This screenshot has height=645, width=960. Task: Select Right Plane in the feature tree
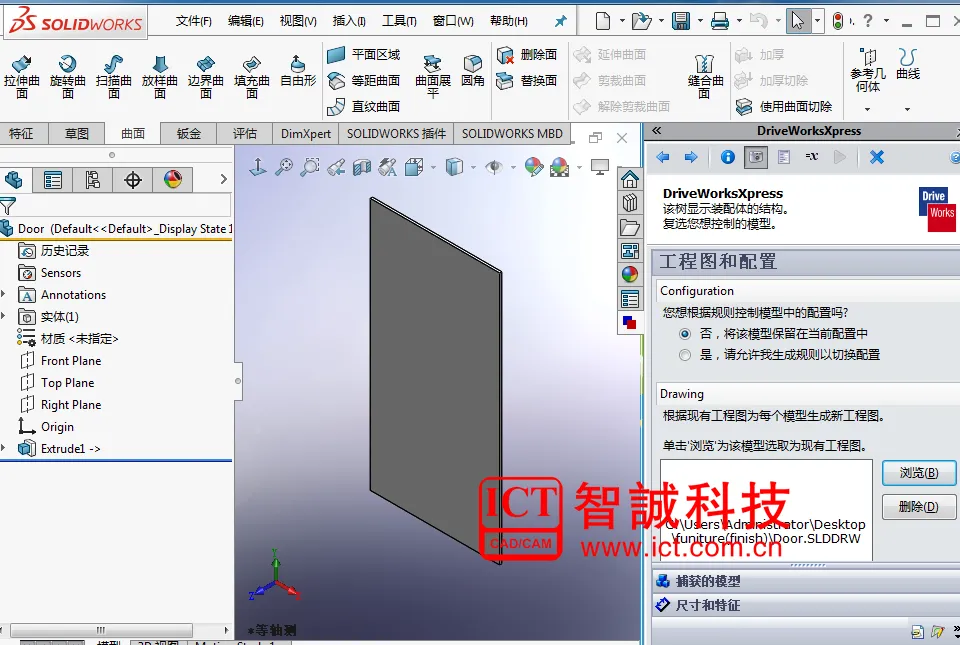(x=61, y=405)
